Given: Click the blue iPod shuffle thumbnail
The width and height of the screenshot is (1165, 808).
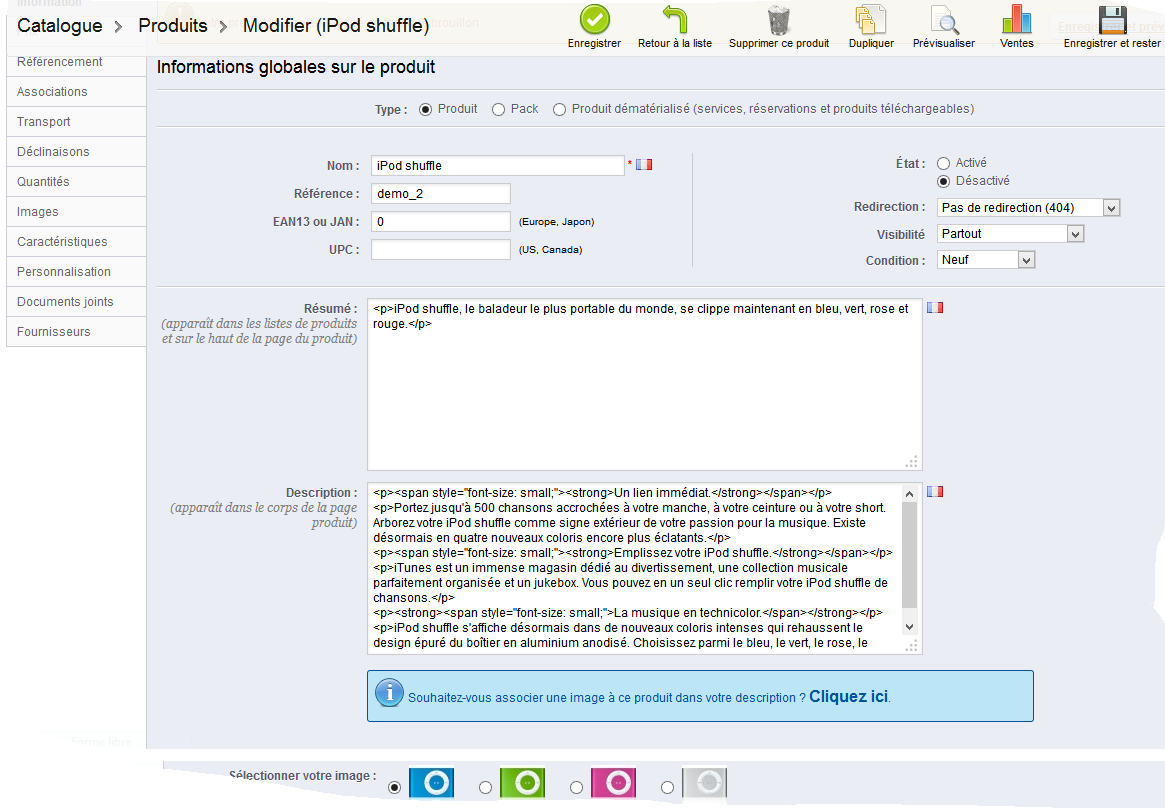Looking at the screenshot, I should [432, 783].
